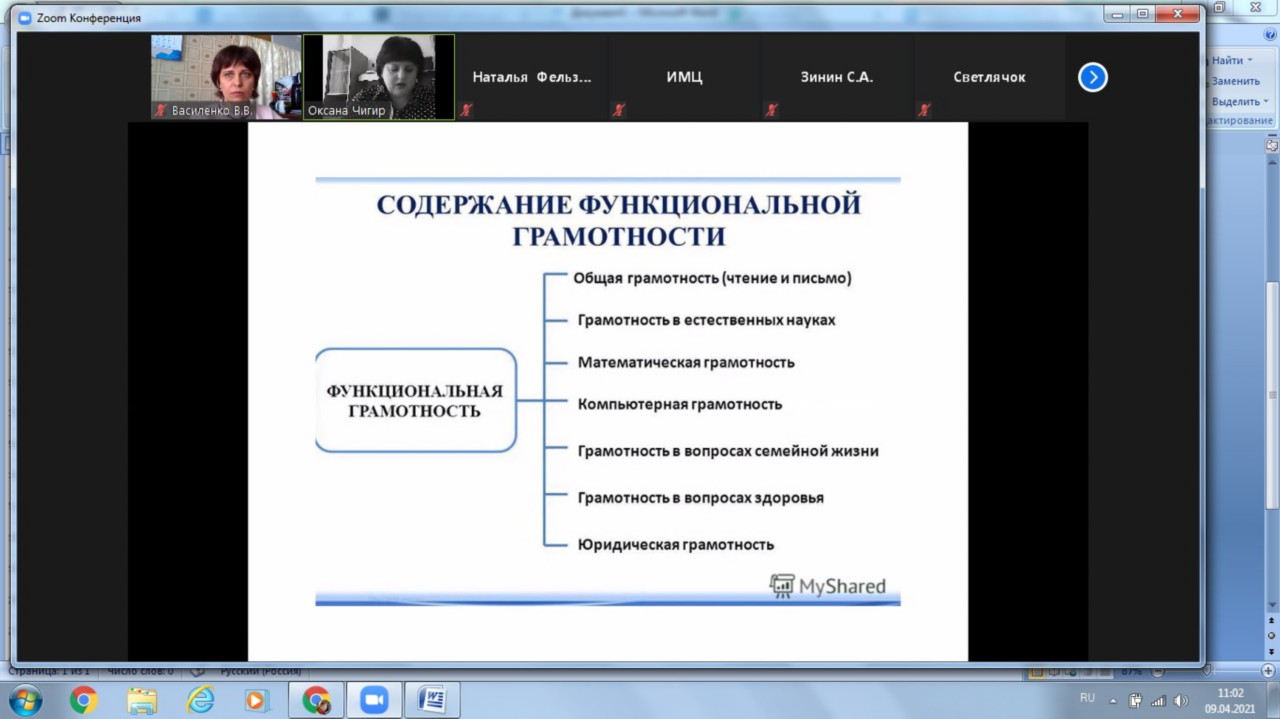Click the RU language indicator
The width and height of the screenshot is (1280, 719).
[x=1087, y=698]
